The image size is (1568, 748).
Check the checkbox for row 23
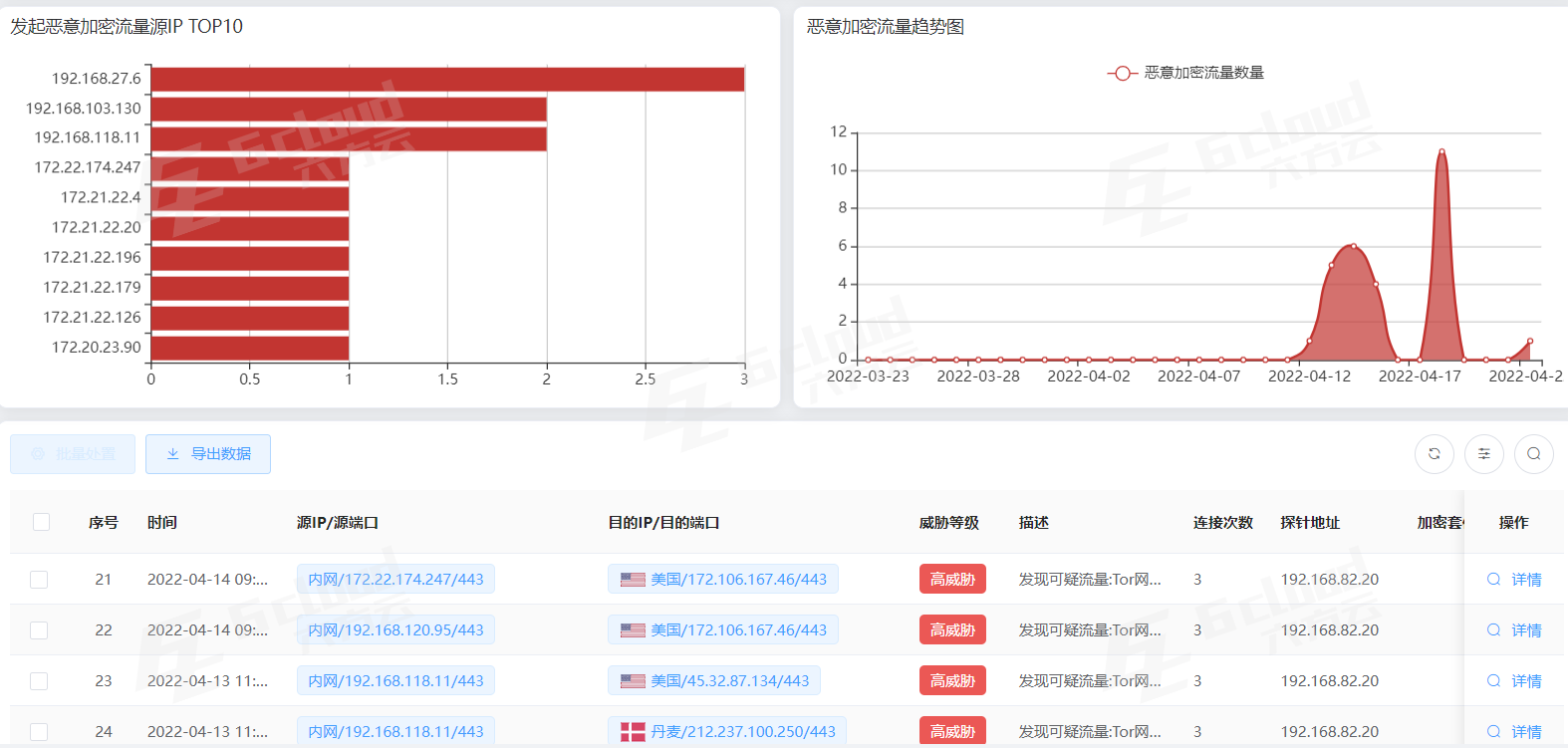point(39,681)
